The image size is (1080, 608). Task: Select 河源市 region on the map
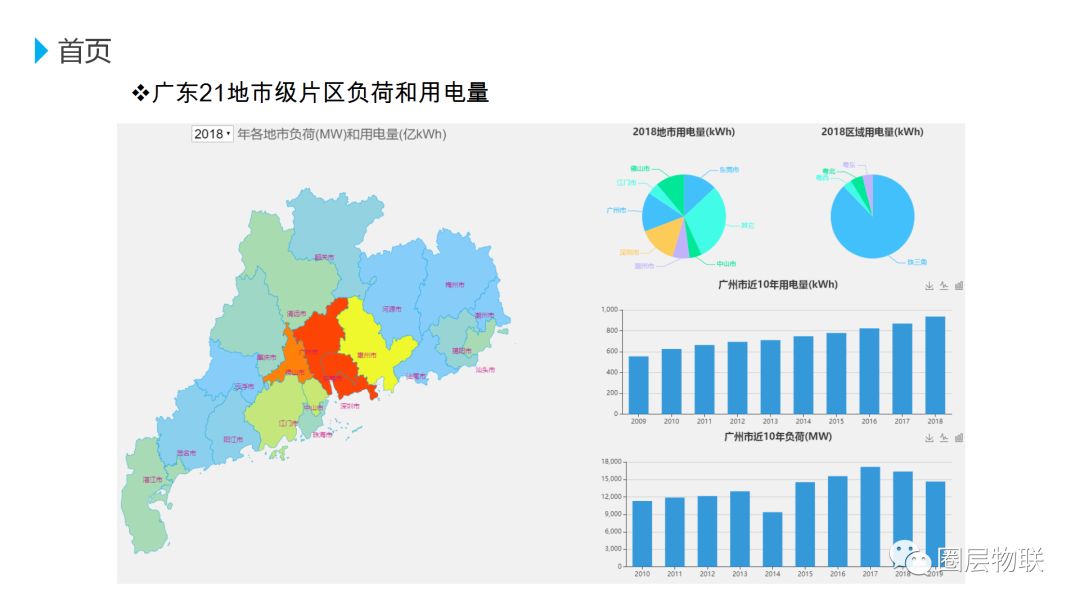[393, 289]
